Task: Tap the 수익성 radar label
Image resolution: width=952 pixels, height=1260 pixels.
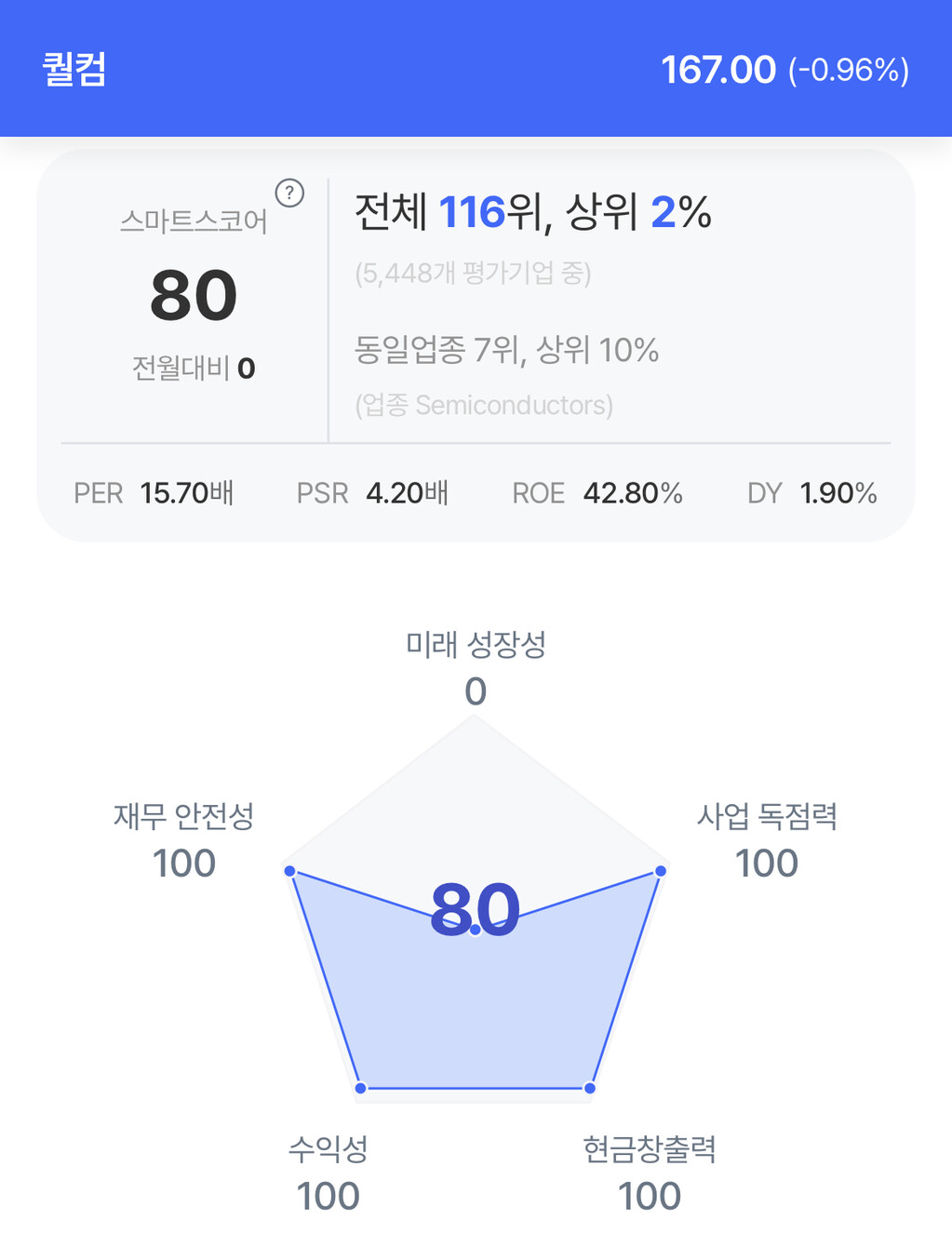Action: [x=329, y=1149]
